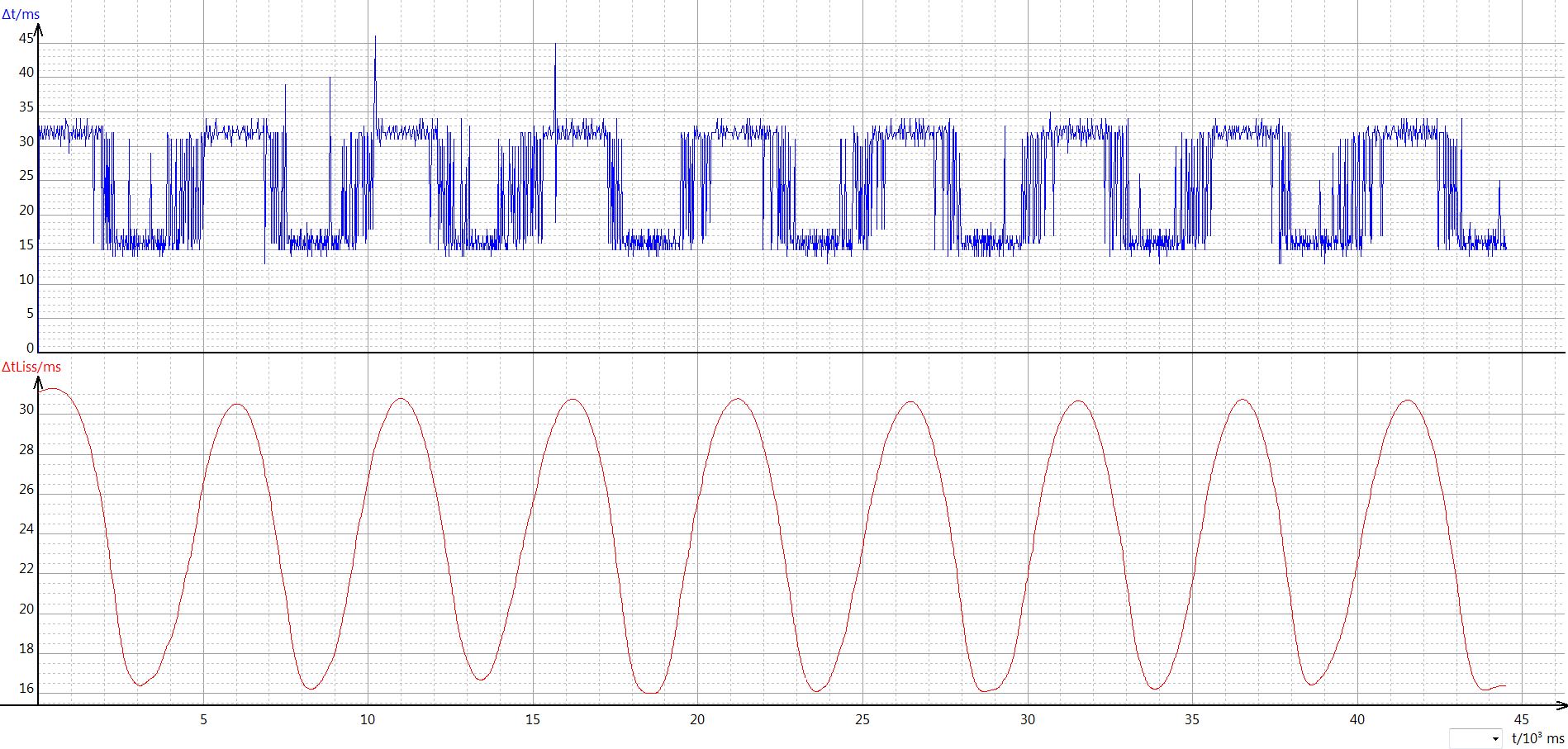The width and height of the screenshot is (1568, 749).
Task: Click the 5 tick label on the time axis
Action: coord(203,719)
